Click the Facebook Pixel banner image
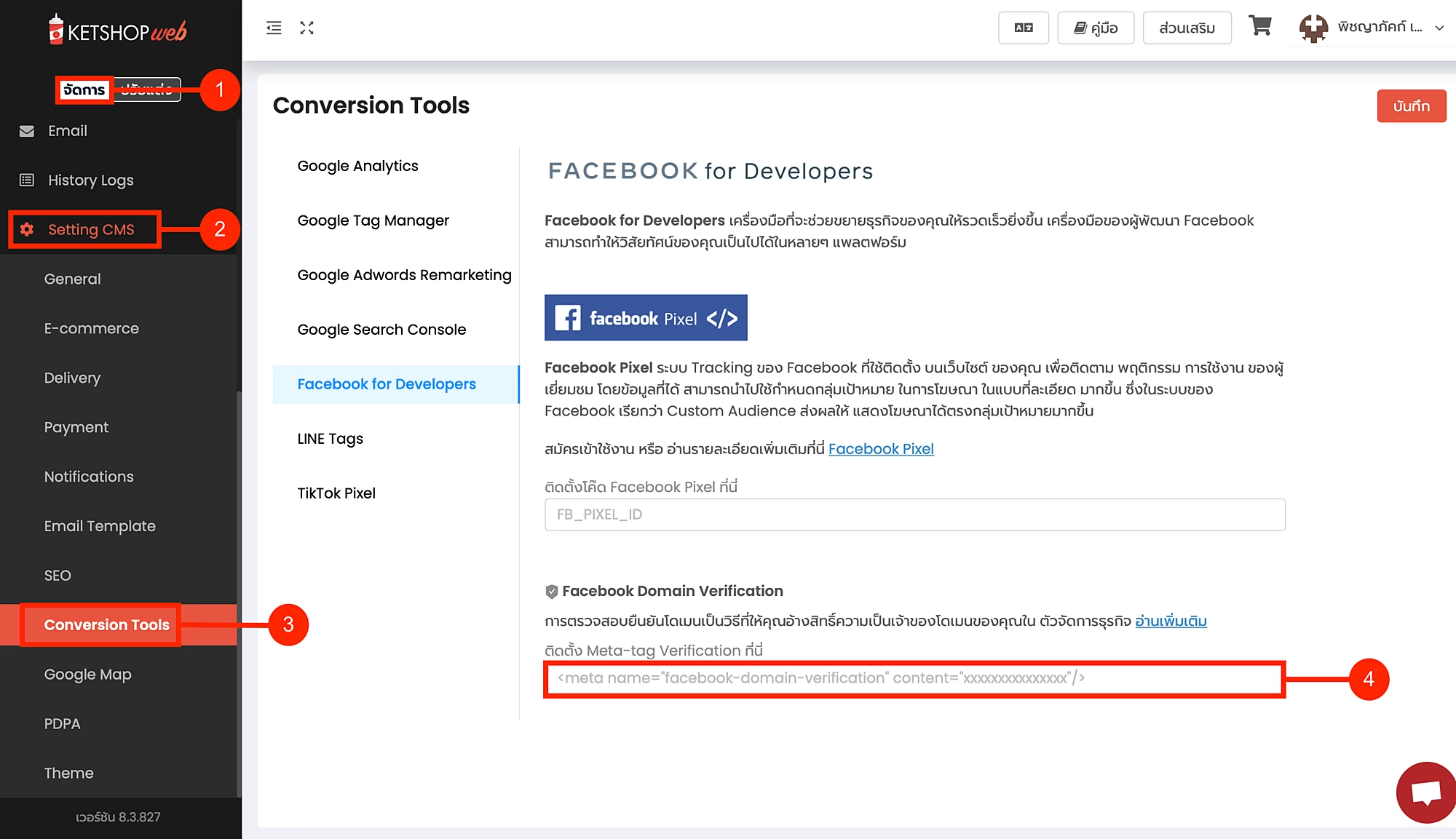Image resolution: width=1456 pixels, height=839 pixels. click(646, 317)
